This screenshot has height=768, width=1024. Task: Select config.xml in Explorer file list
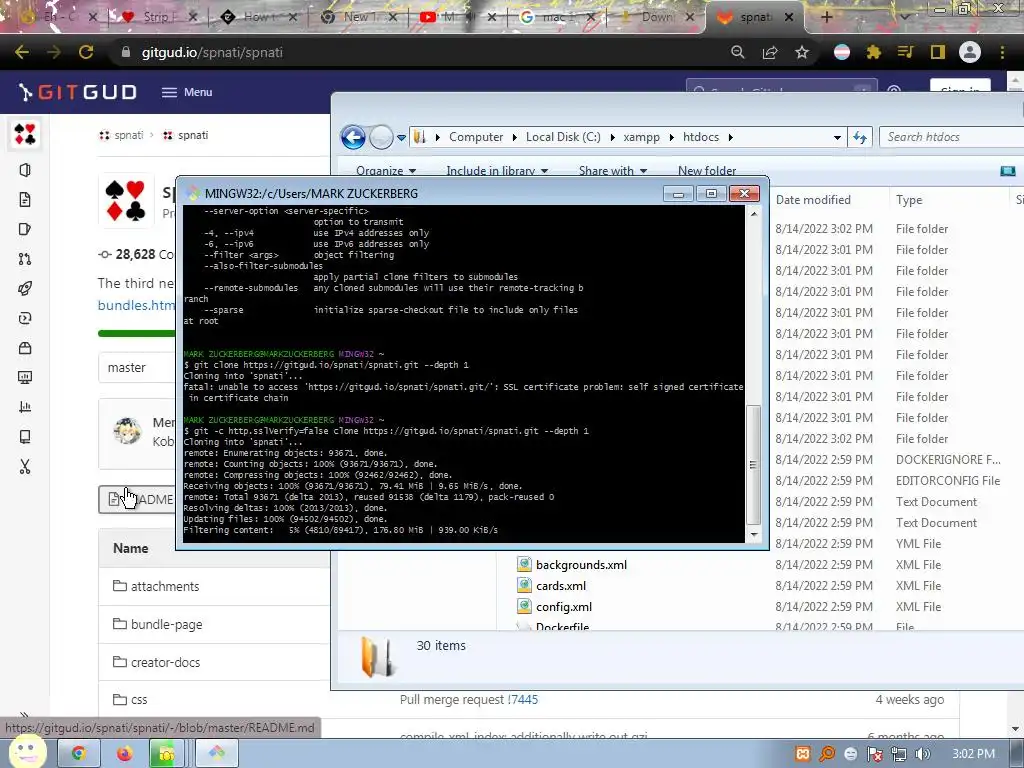pyautogui.click(x=564, y=607)
